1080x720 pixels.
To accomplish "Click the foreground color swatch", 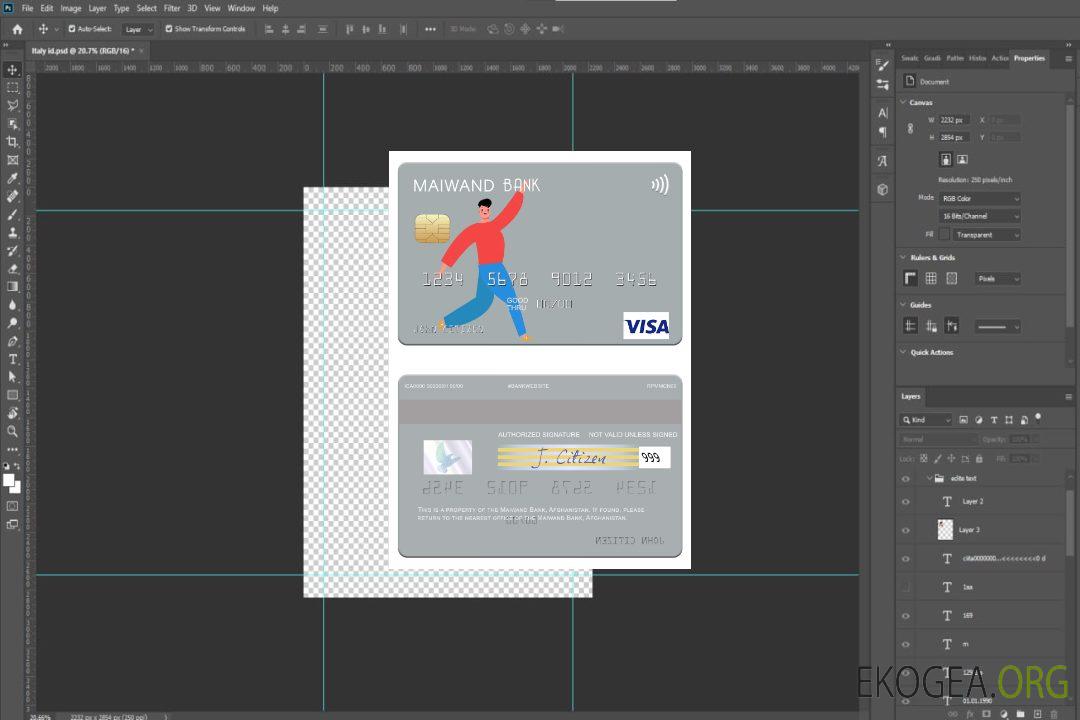I will (x=9, y=480).
